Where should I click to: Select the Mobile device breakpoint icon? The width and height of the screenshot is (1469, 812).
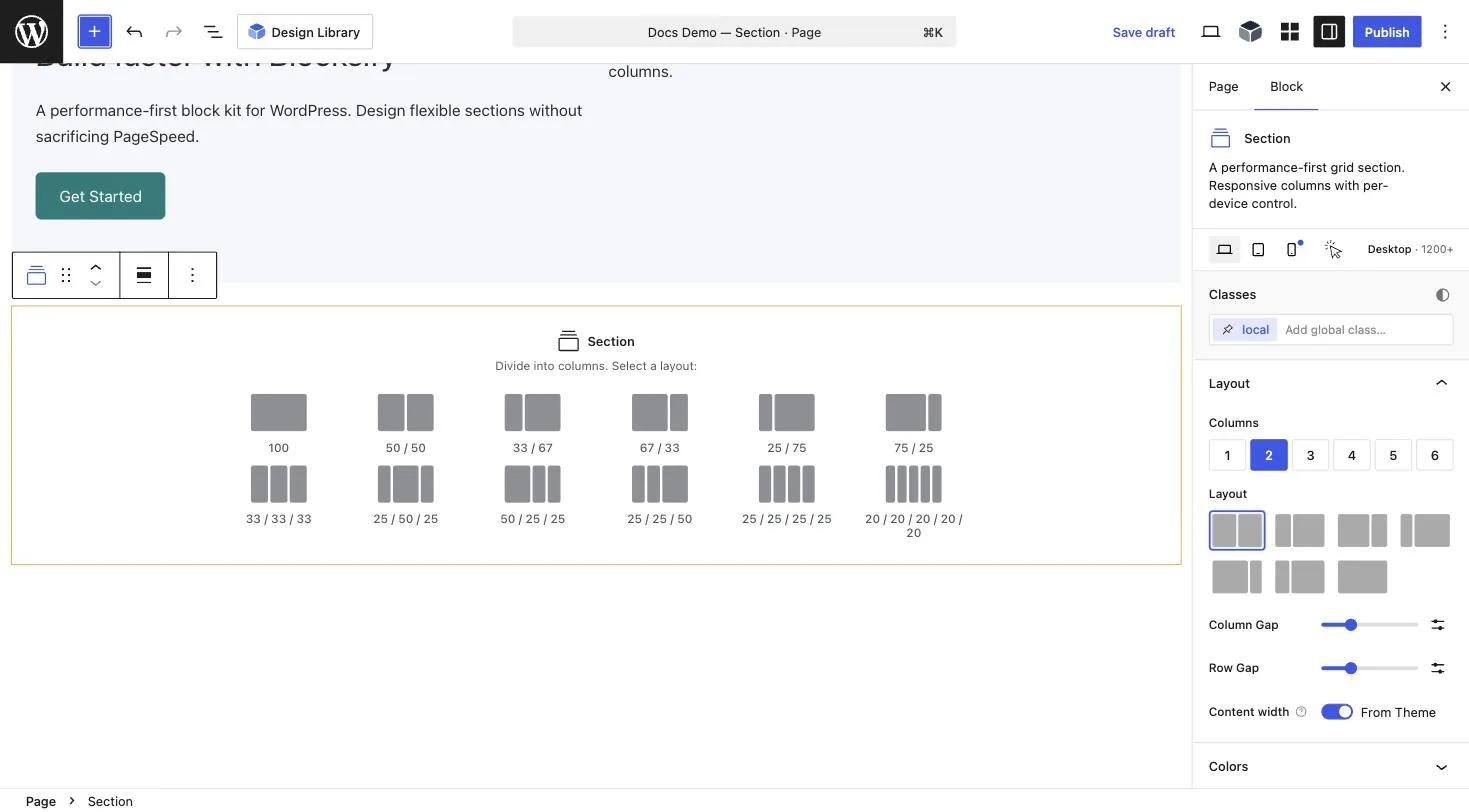pos(1292,249)
